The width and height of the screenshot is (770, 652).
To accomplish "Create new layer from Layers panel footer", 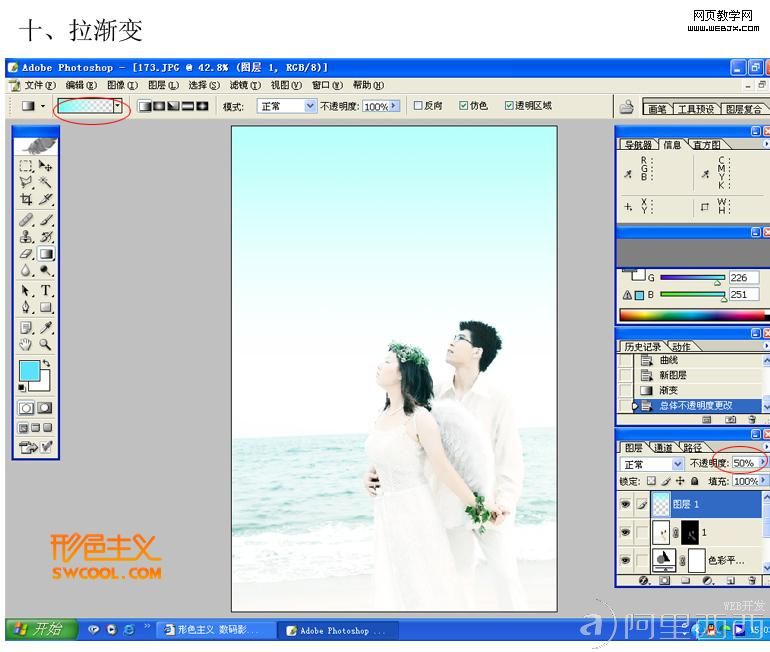I will pyautogui.click(x=731, y=580).
